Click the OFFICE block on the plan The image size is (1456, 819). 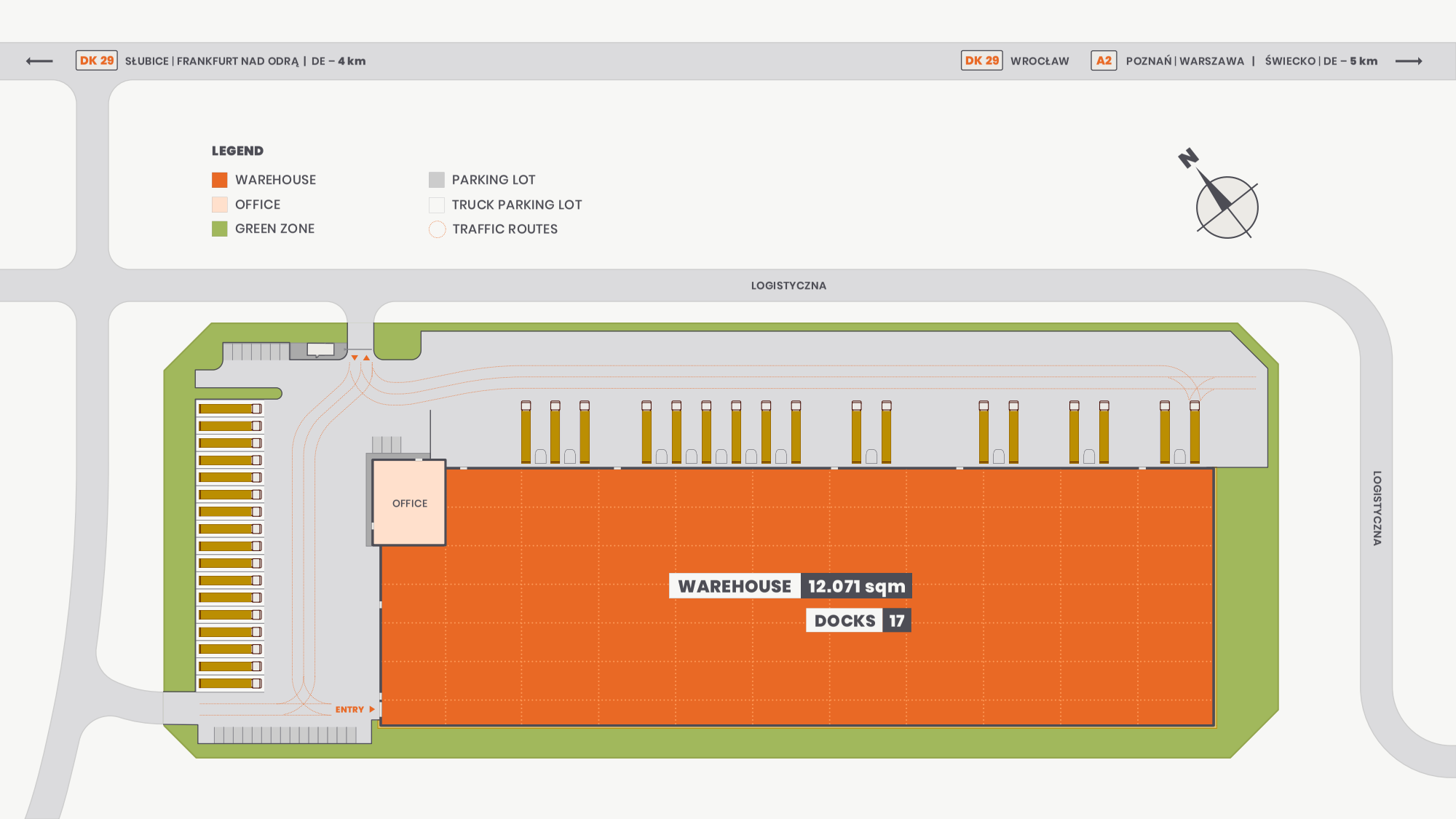[409, 503]
